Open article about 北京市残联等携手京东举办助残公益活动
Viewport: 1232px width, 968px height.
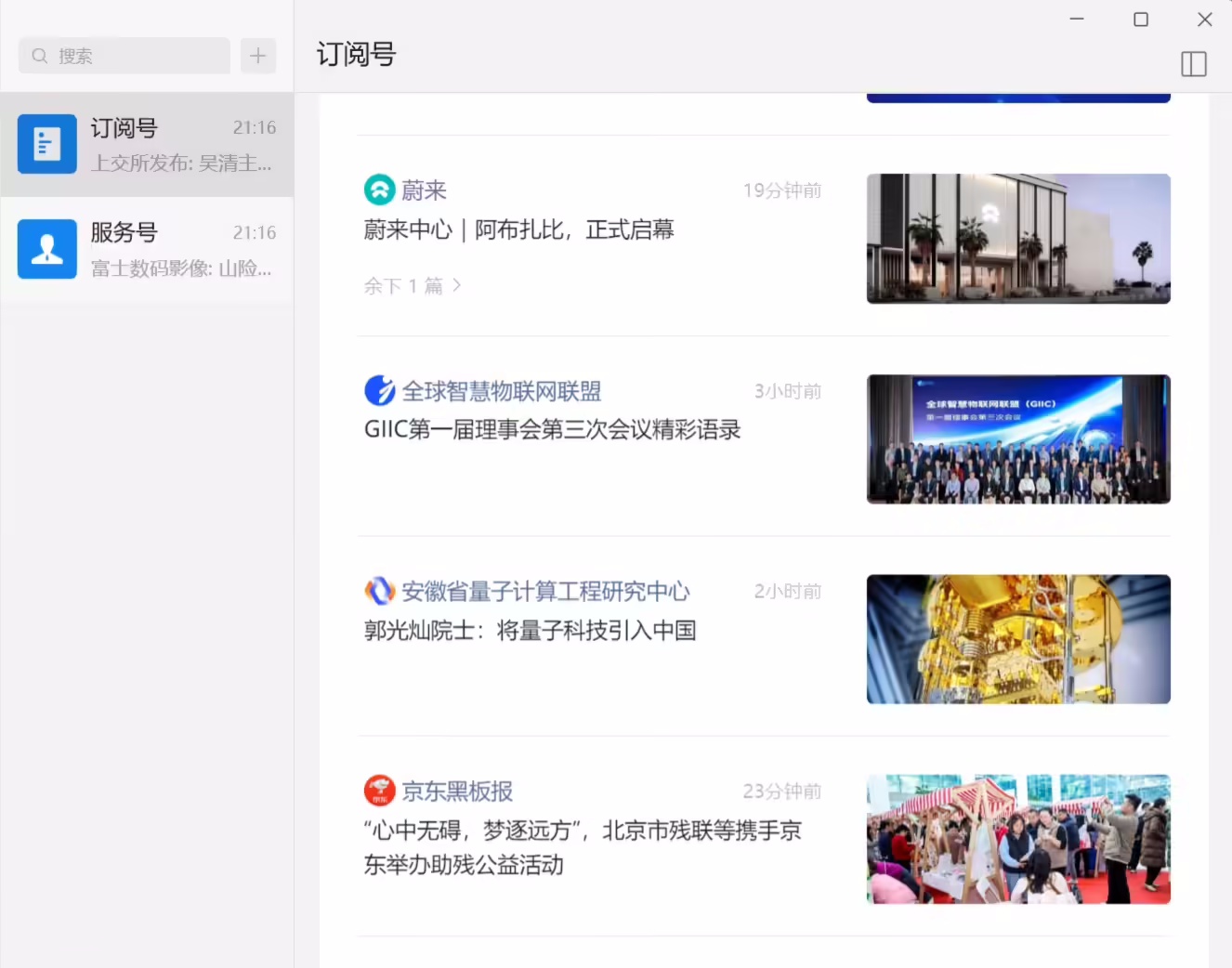tap(583, 847)
